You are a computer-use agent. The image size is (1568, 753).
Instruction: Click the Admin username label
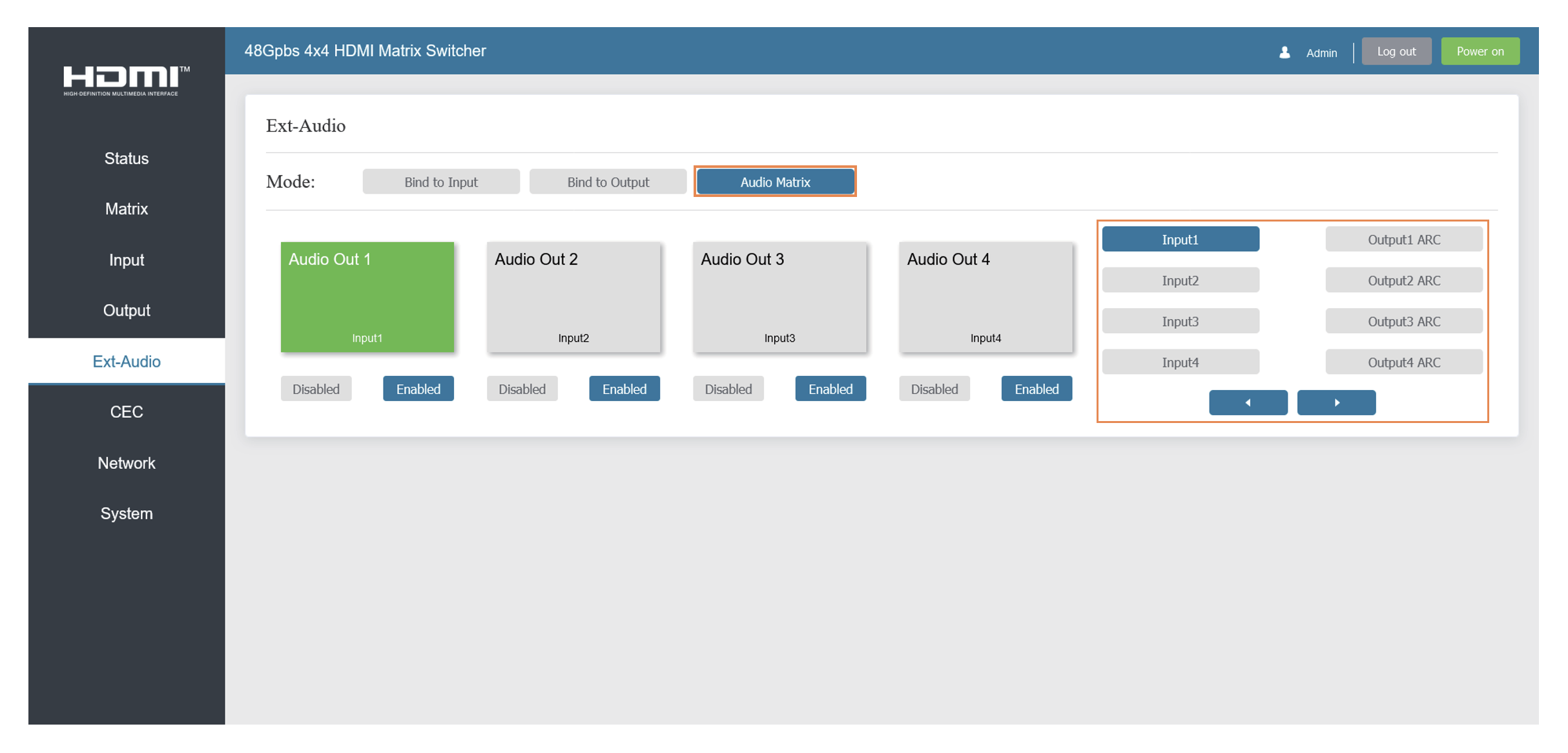(x=1321, y=53)
